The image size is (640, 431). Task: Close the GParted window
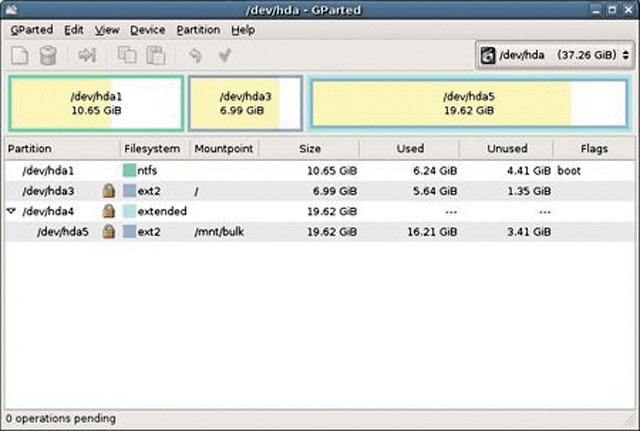coord(629,10)
